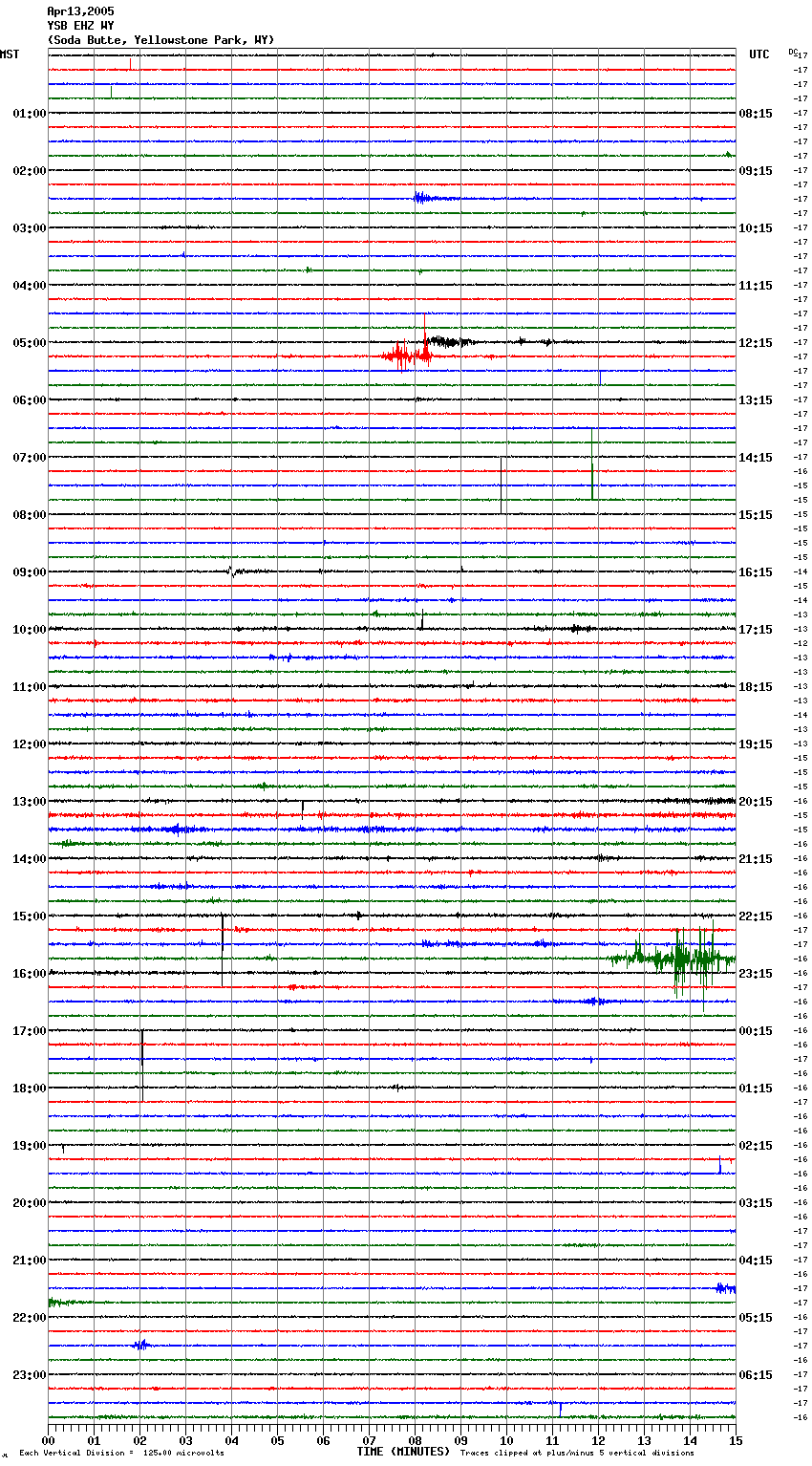Click the 'MST' column header
This screenshot has height=1466, width=812.
pos(10,54)
